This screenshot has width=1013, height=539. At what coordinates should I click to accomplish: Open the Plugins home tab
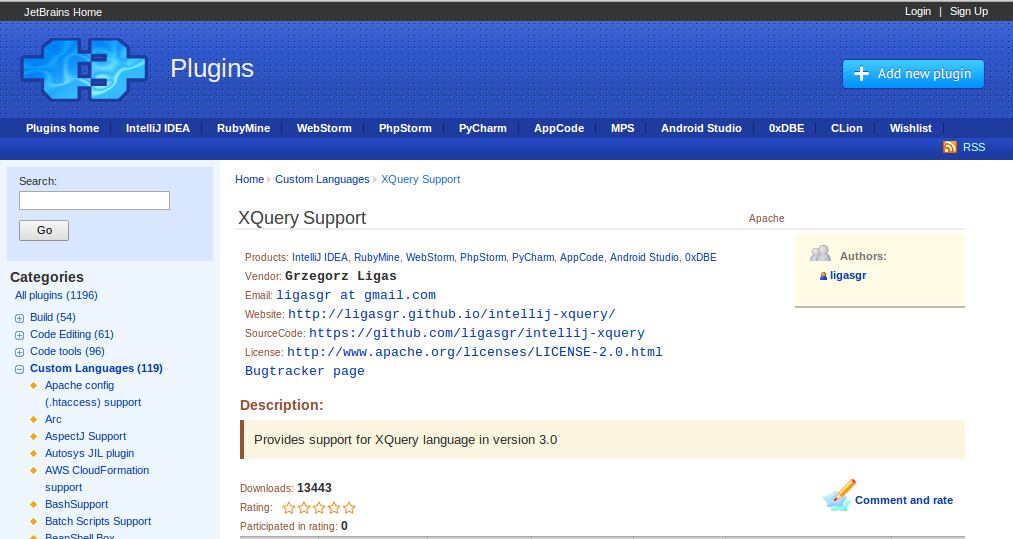coord(63,128)
